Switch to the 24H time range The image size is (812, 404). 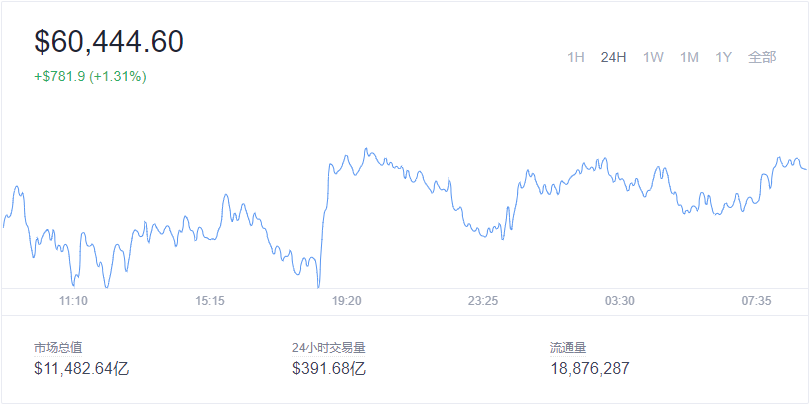tap(613, 57)
